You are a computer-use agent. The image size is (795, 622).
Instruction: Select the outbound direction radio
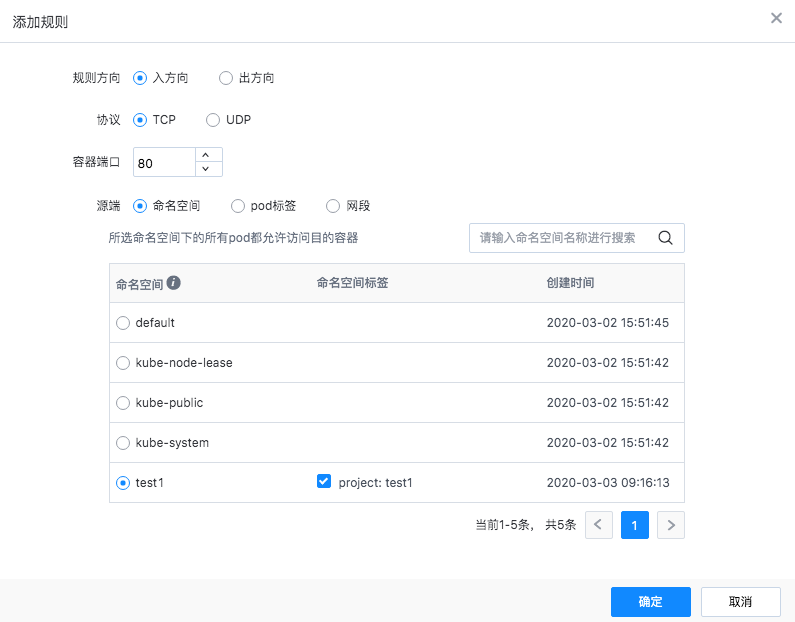pos(226,78)
